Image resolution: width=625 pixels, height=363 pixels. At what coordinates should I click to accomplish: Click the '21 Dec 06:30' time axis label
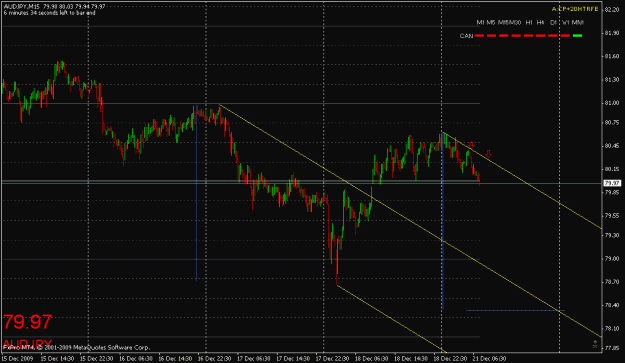point(489,359)
